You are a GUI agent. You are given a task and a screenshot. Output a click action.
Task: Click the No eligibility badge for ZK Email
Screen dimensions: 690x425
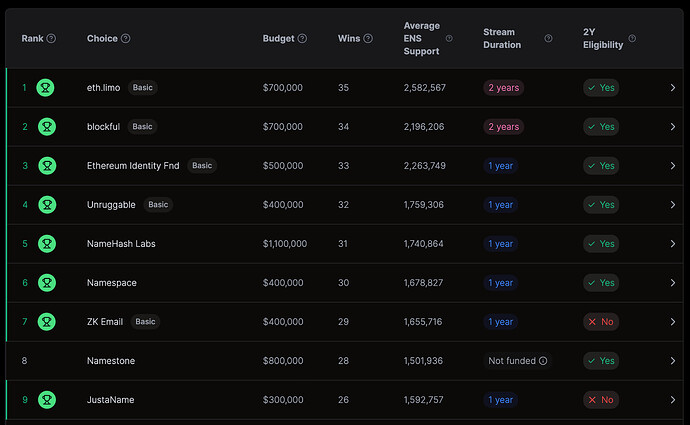(x=601, y=322)
